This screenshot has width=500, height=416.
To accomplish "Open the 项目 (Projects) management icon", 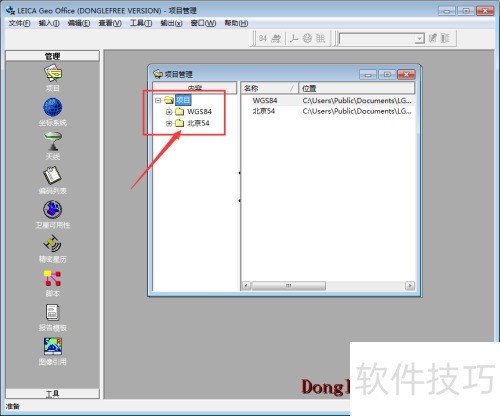I will click(x=53, y=73).
